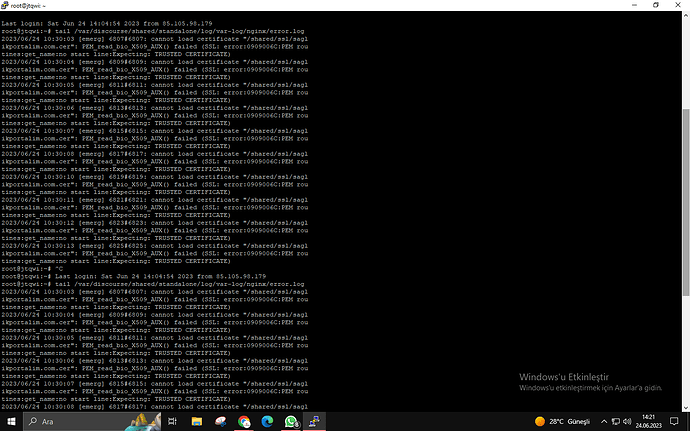The image size is (690, 431).
Task: Open the weather widget showing 28°C Güneşli
Action: pos(562,421)
